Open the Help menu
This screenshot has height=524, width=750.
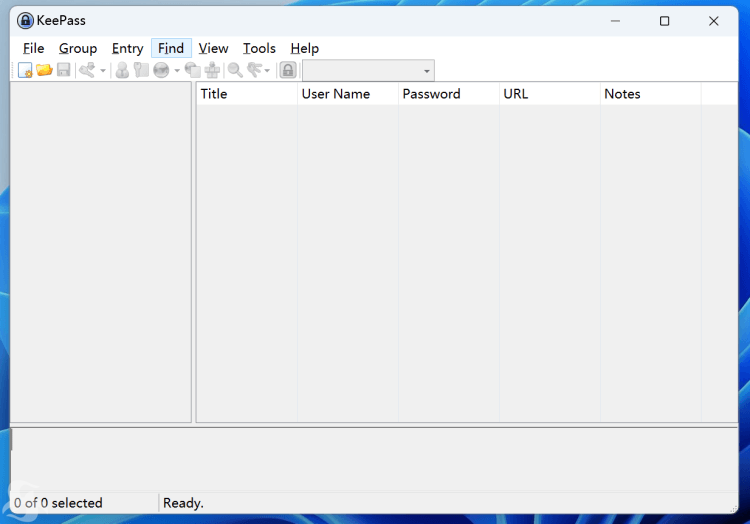tap(305, 48)
